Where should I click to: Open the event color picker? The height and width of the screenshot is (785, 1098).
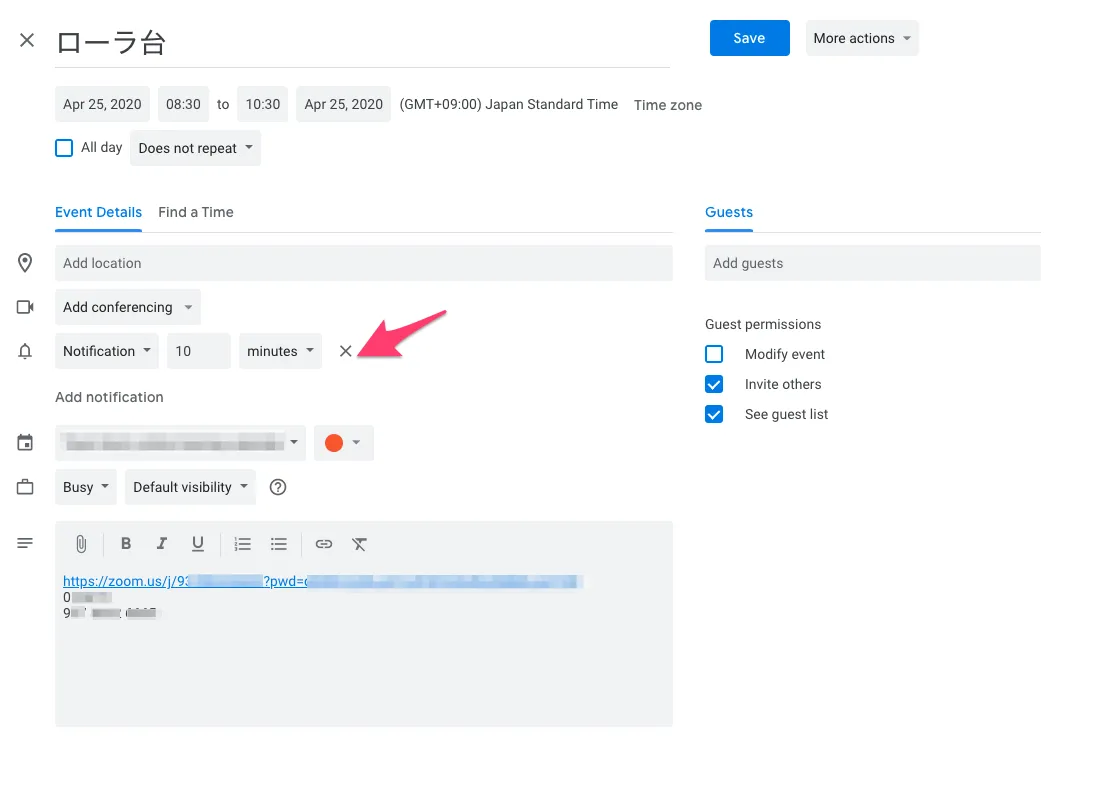343,443
